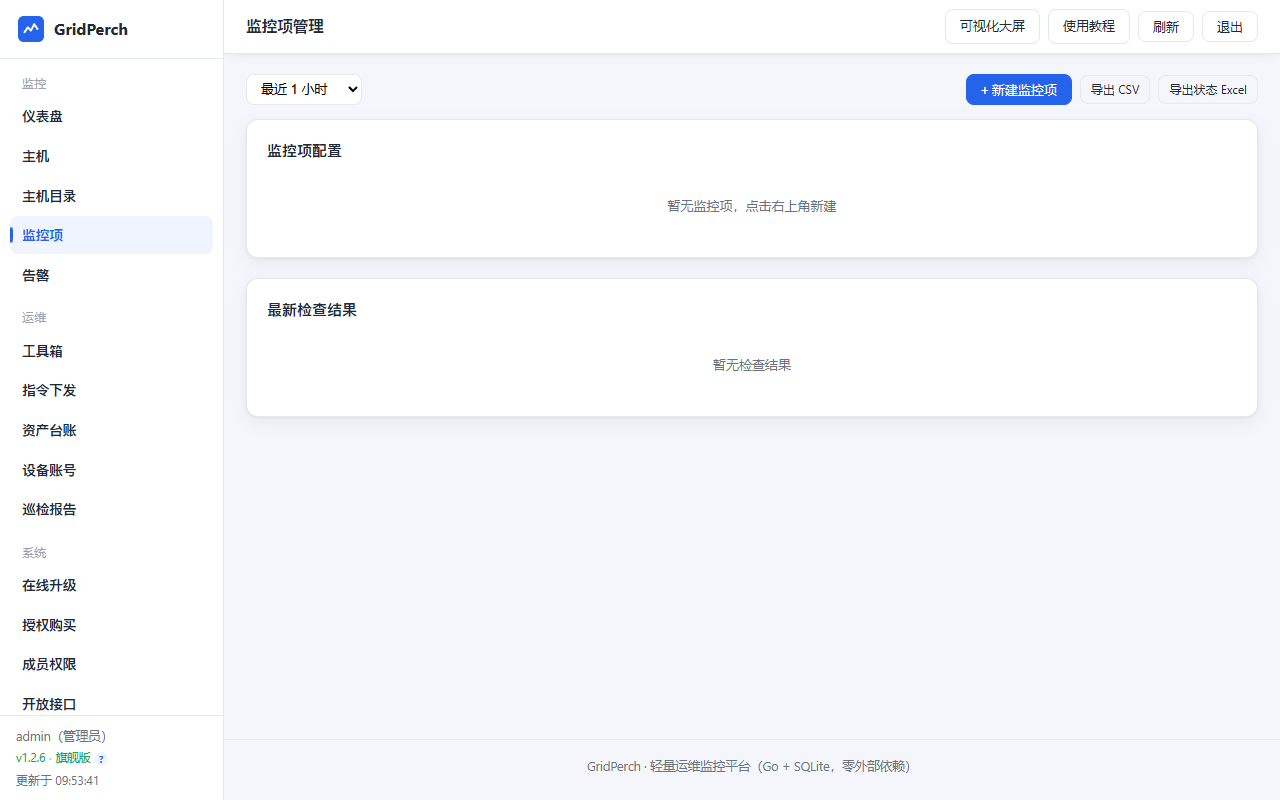Click the 监控项配置 card heading

pos(304,151)
